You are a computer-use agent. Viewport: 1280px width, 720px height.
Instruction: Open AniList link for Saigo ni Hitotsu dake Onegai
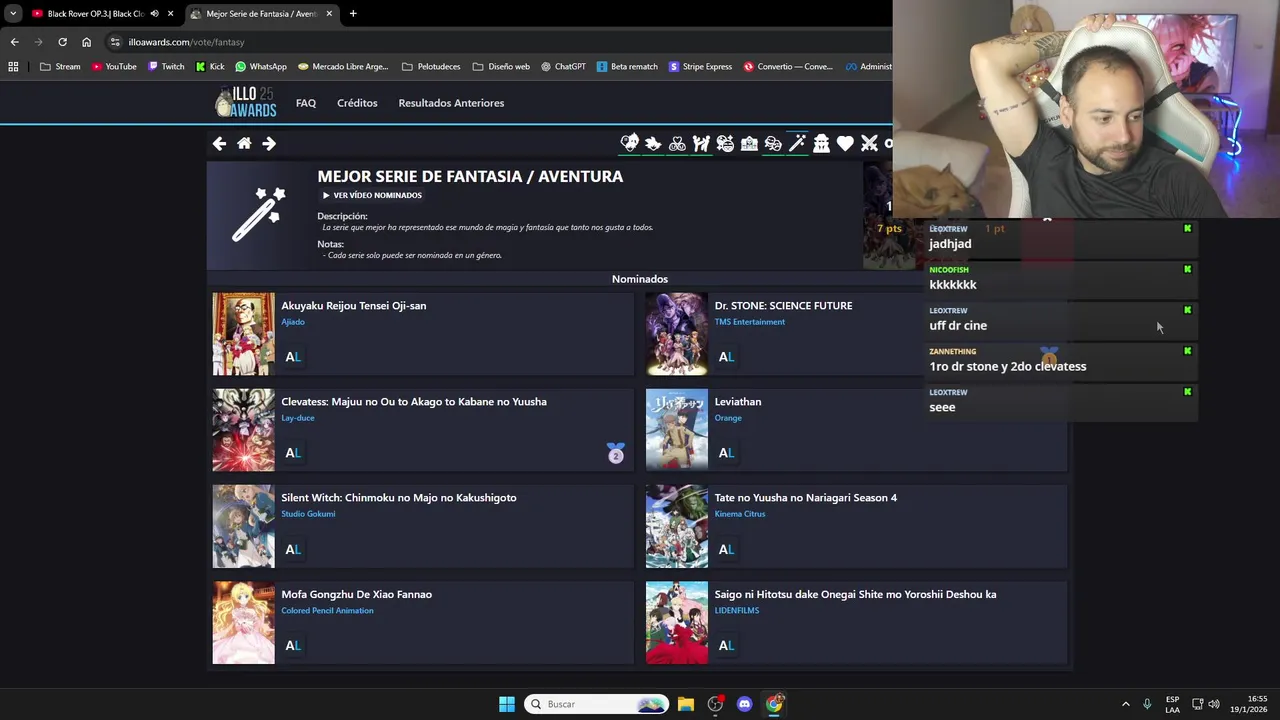click(726, 646)
